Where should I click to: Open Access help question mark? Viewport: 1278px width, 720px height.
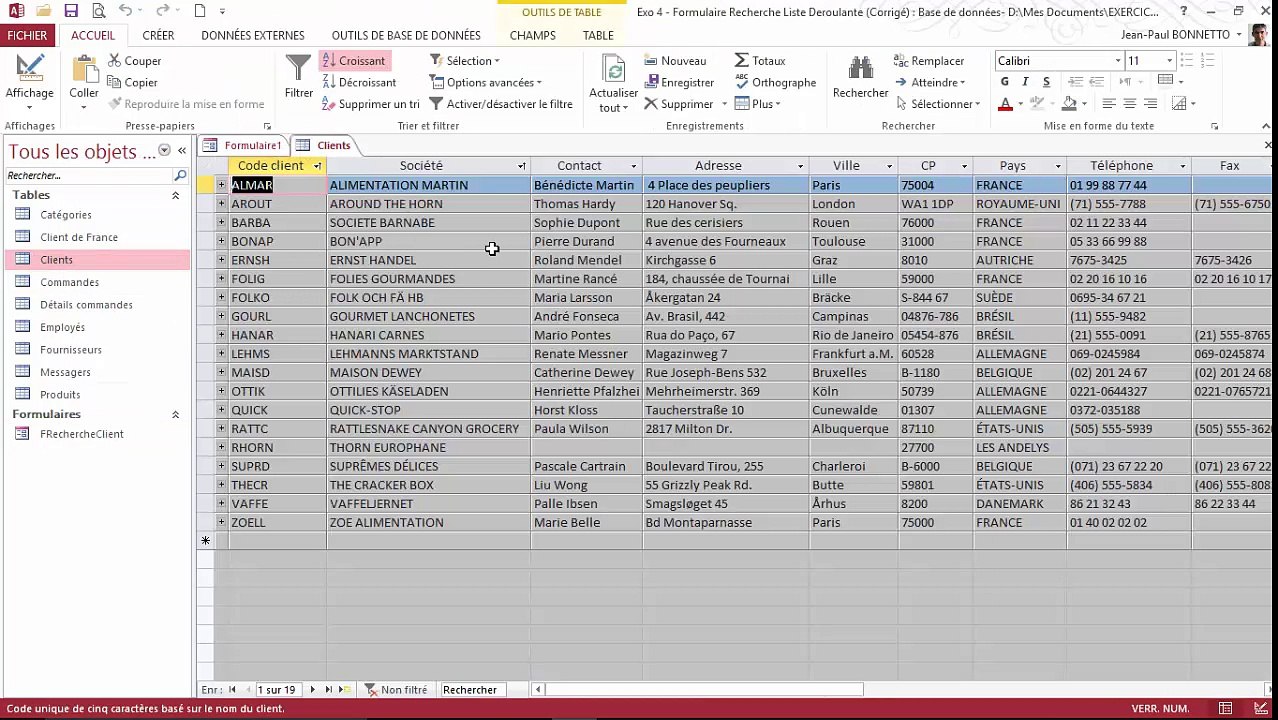click(1184, 12)
